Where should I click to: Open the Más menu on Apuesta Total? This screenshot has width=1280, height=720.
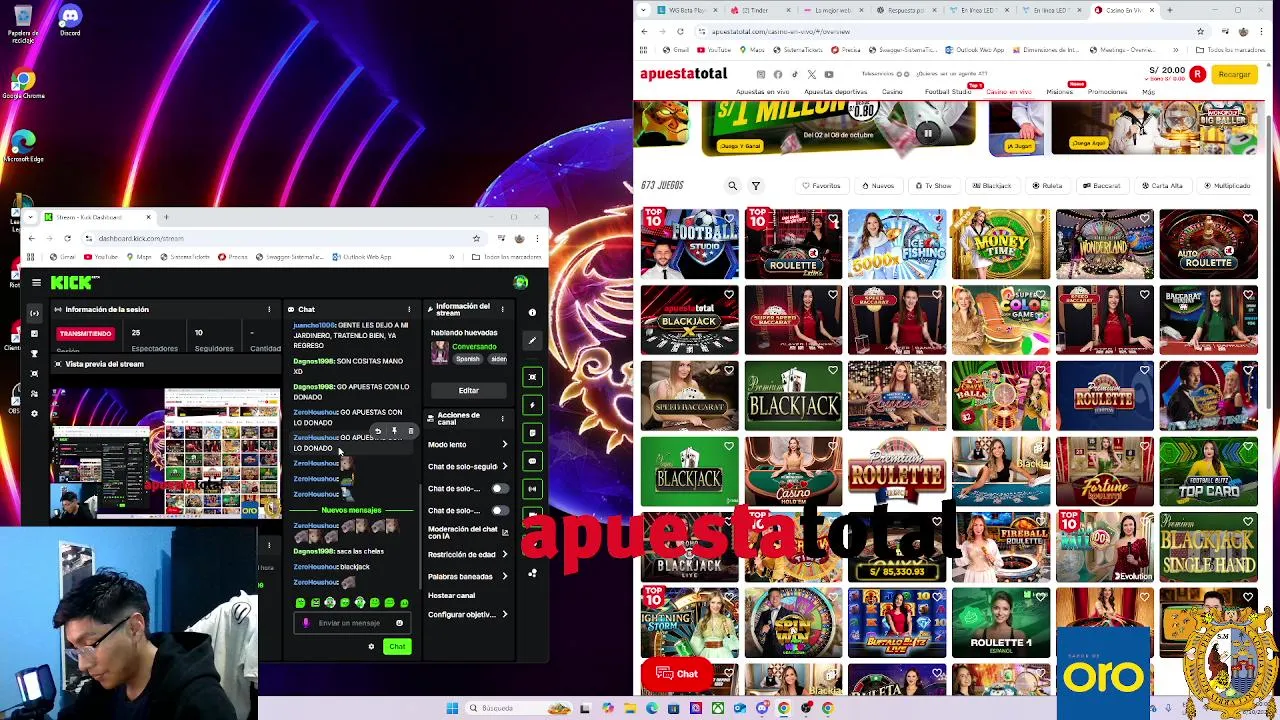1148,92
